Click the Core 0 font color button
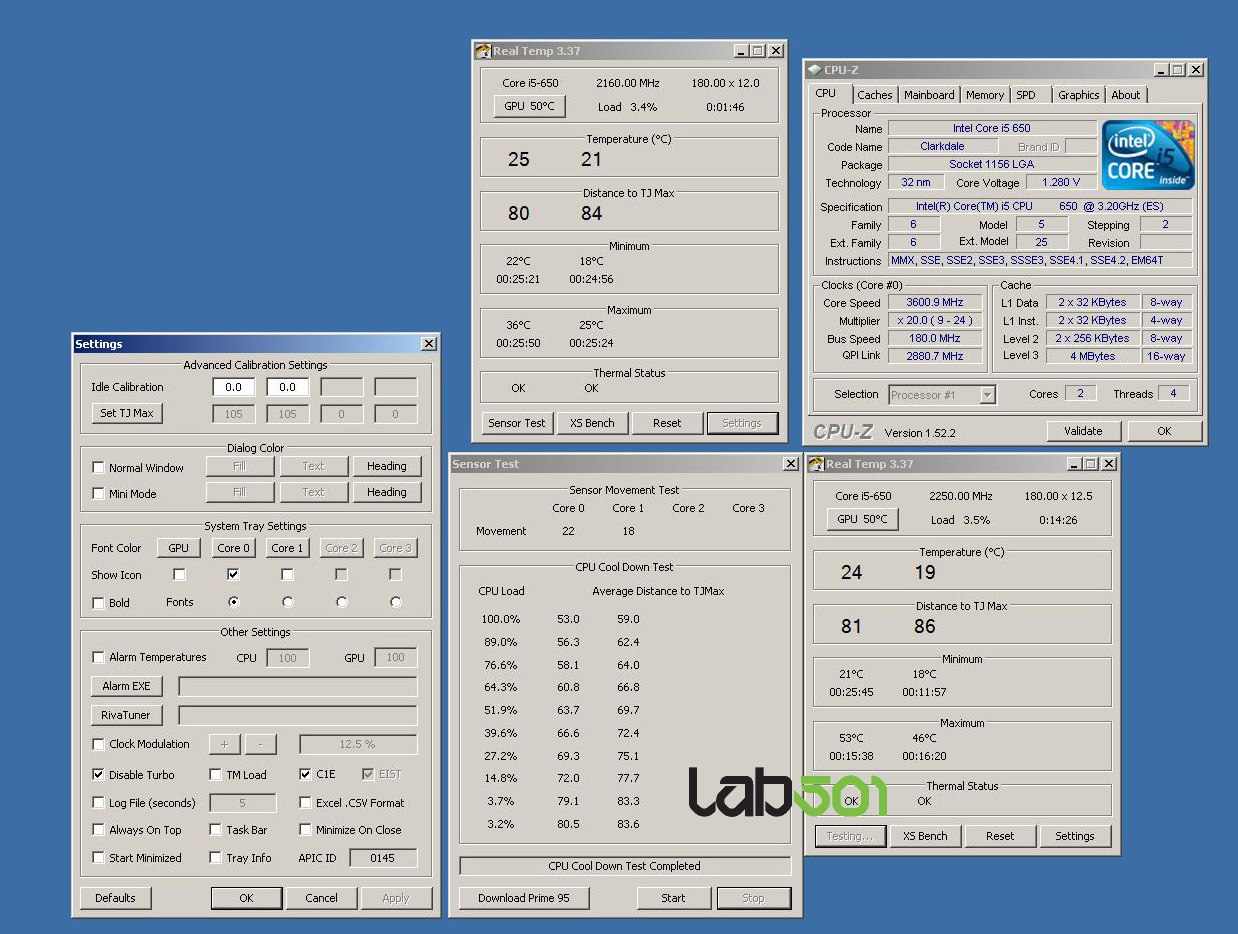Image resolution: width=1238 pixels, height=934 pixels. [x=233, y=548]
